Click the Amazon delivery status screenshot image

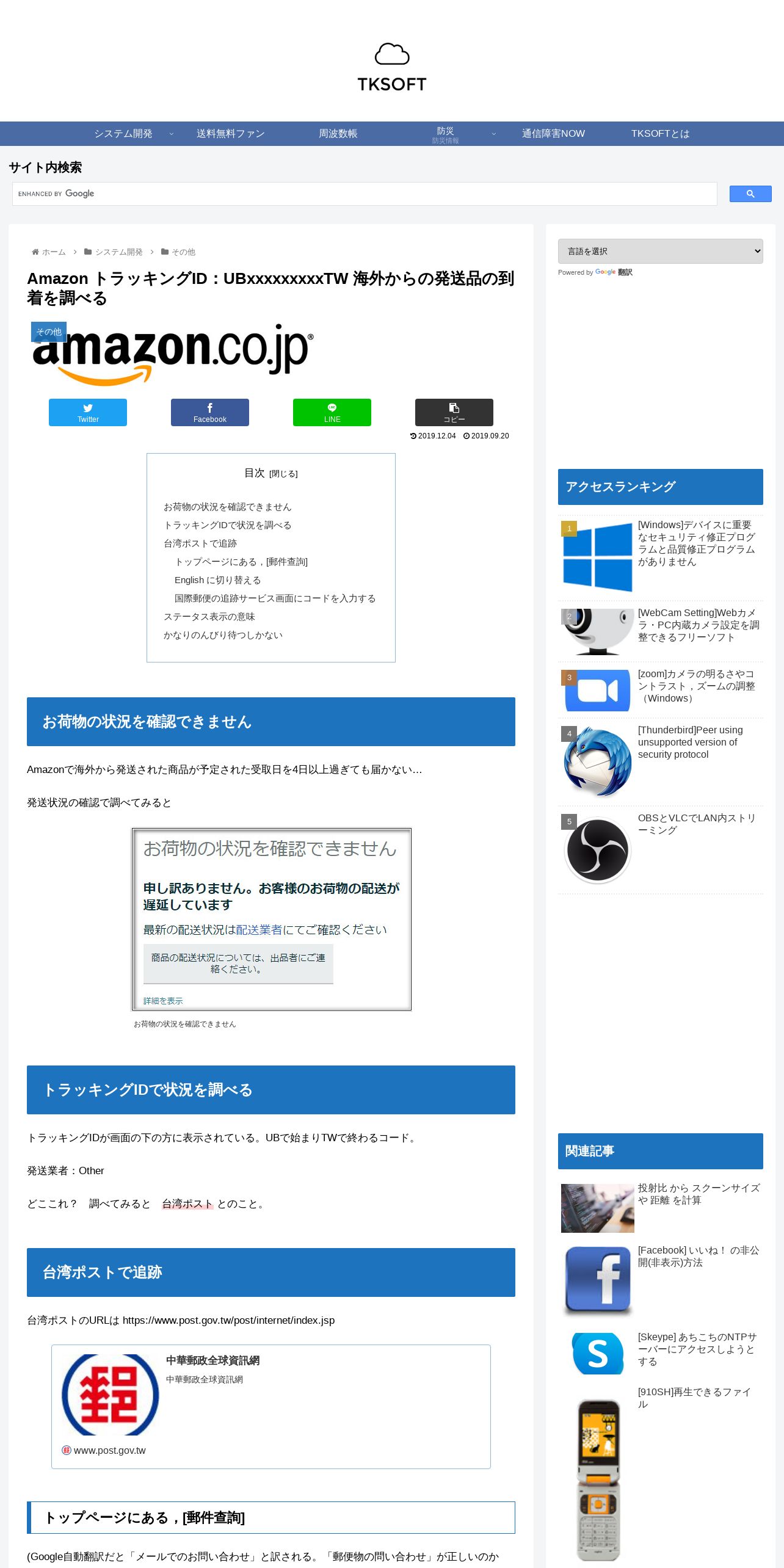pos(272,919)
